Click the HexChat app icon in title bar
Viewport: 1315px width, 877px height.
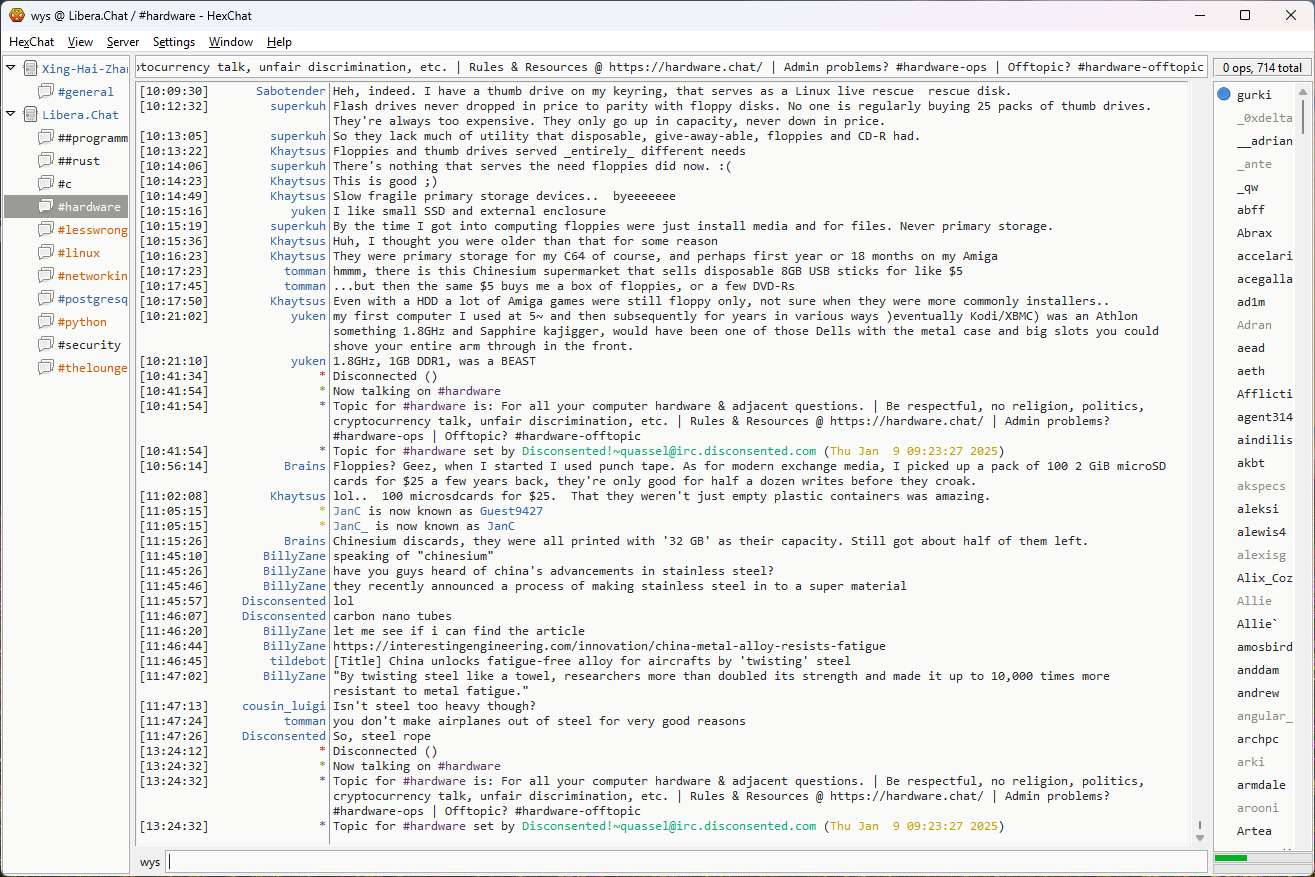click(16, 15)
